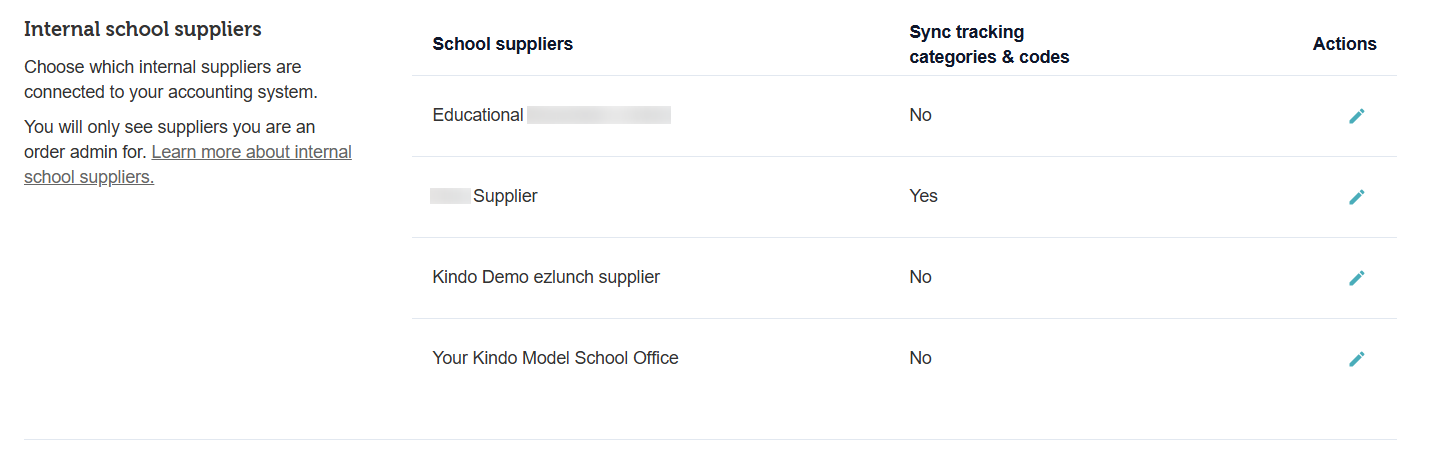Click the School suppliers column header
Screen dimensions: 1432x452
tap(502, 44)
